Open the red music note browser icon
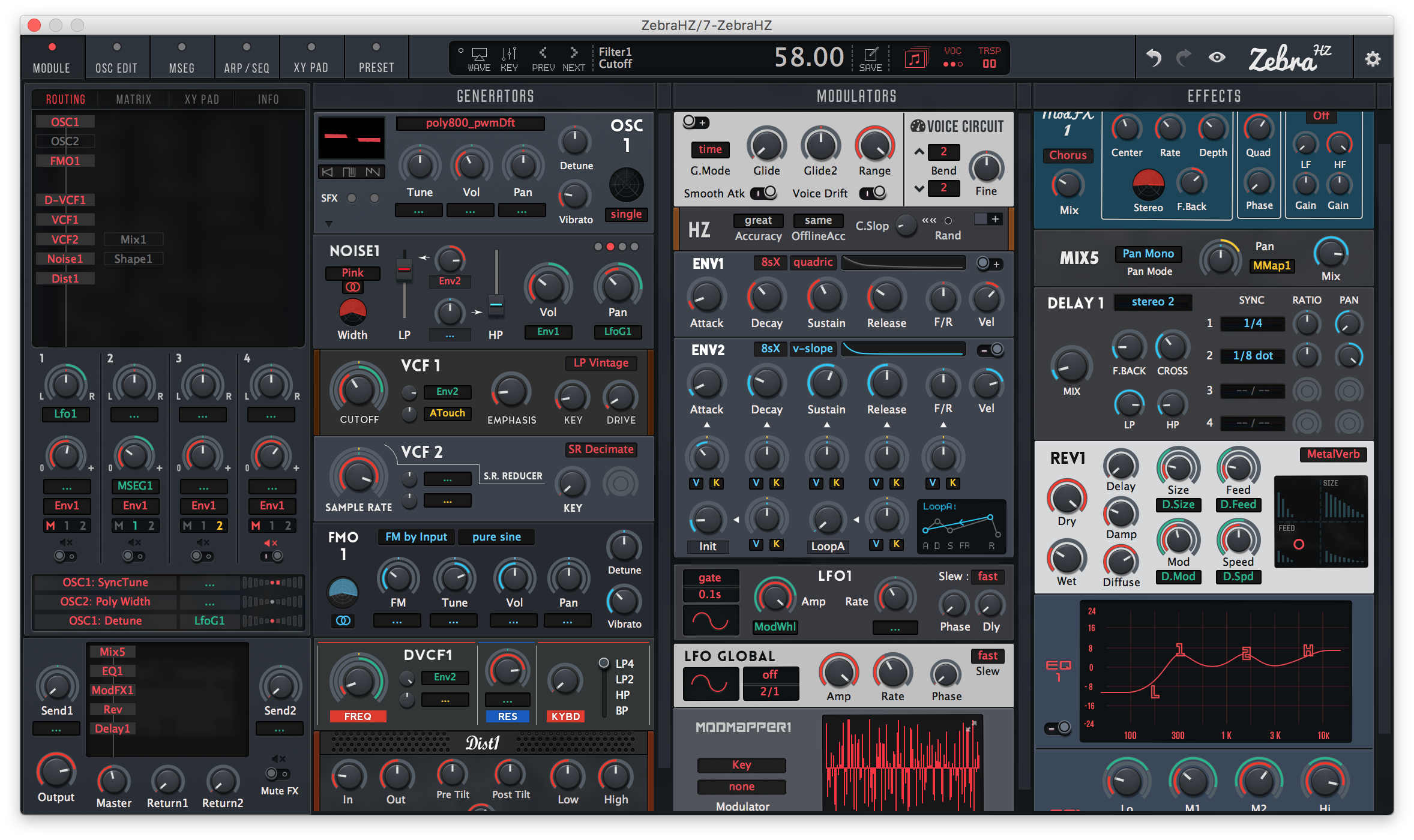1414x840 pixels. point(916,59)
